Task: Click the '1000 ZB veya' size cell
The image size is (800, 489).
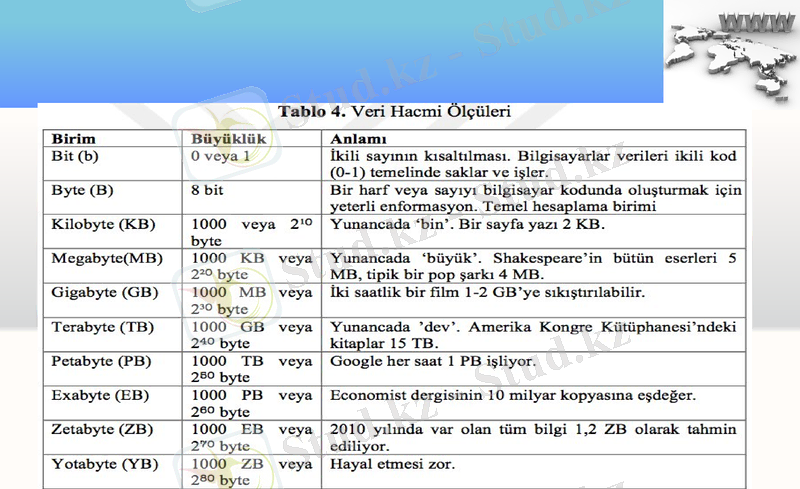Action: 252,472
